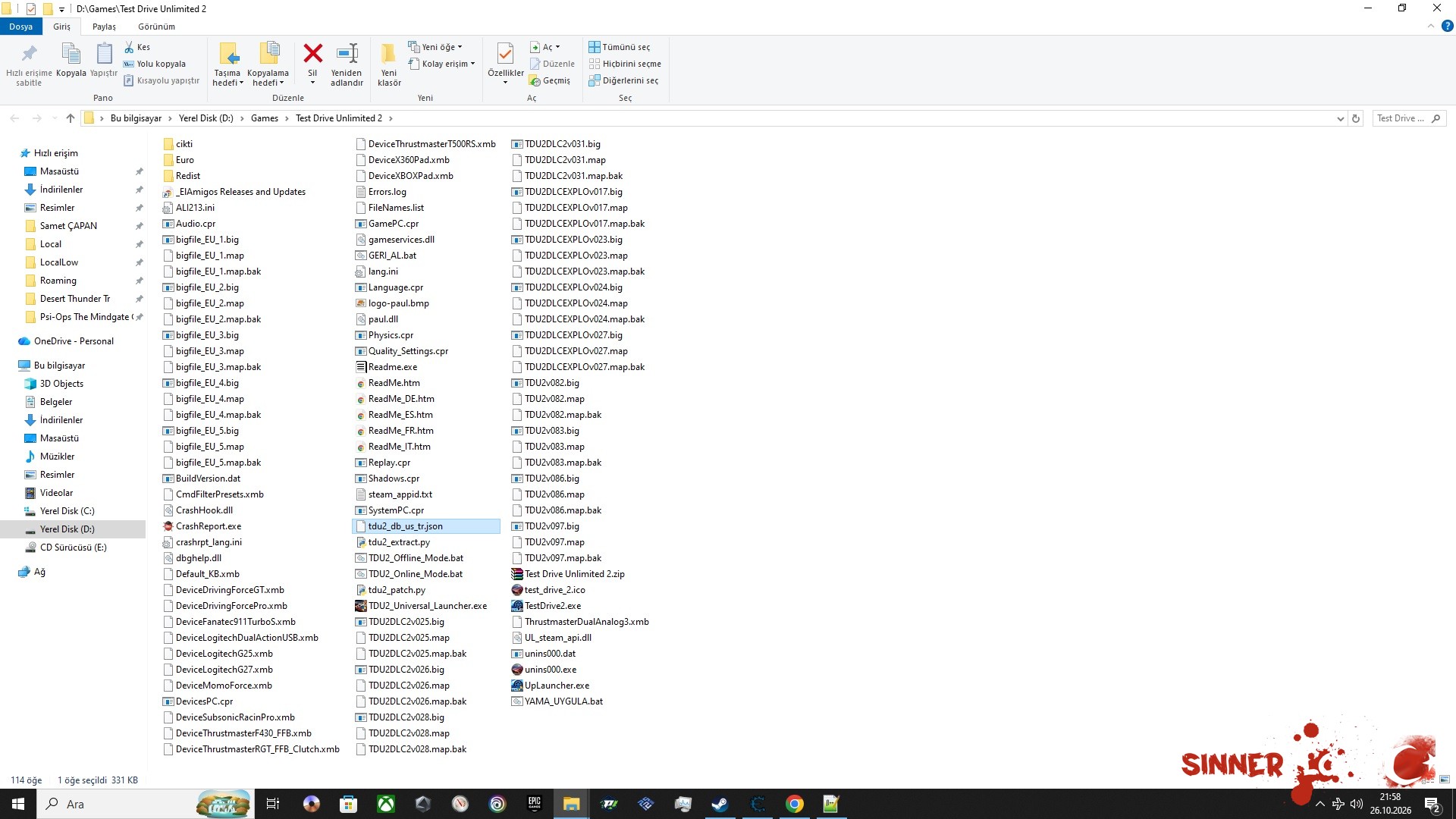Open Google Chrome from the taskbar
The image size is (1456, 819).
click(x=794, y=804)
